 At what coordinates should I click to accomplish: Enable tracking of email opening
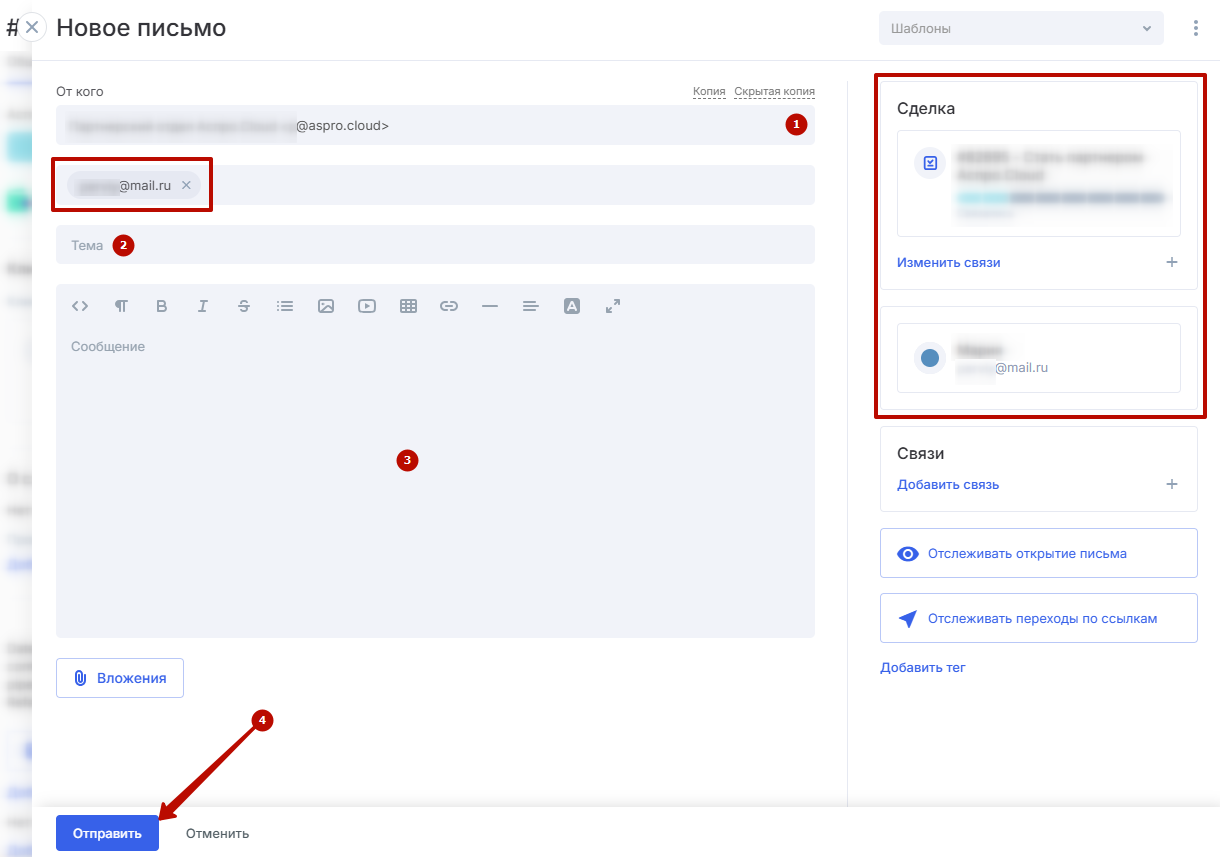coord(1038,553)
